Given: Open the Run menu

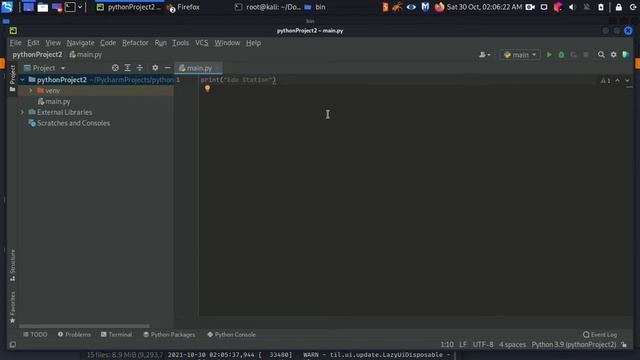Looking at the screenshot, I should [x=160, y=43].
